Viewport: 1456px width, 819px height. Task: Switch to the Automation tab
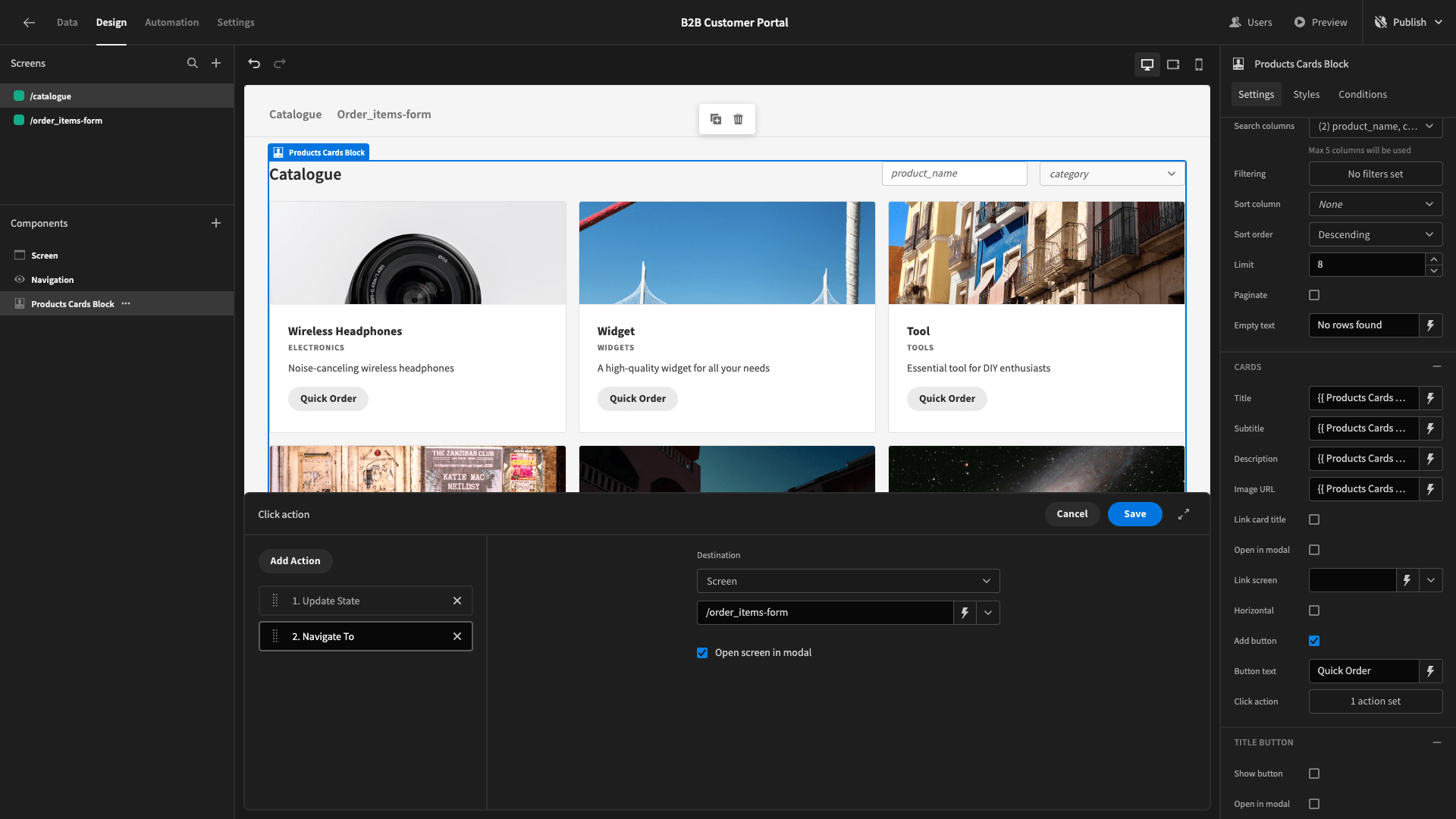(172, 23)
